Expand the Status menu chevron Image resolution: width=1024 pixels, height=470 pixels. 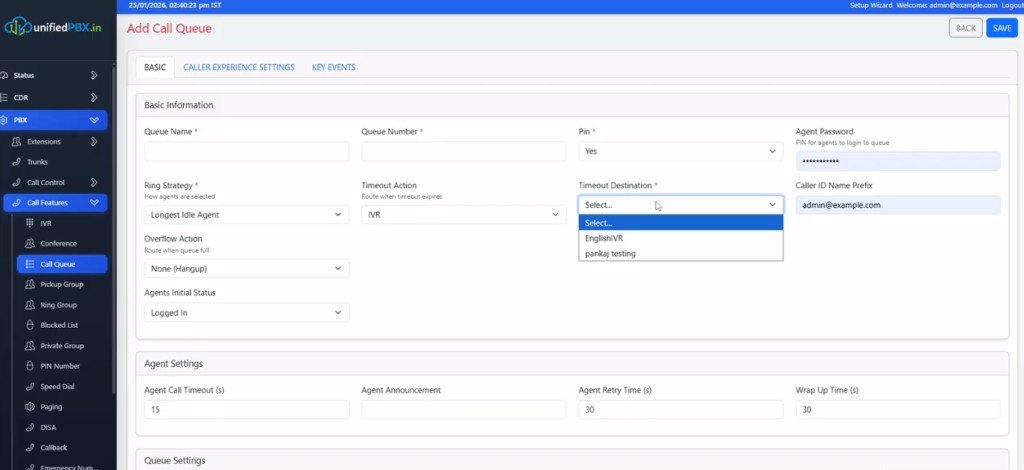click(x=94, y=76)
